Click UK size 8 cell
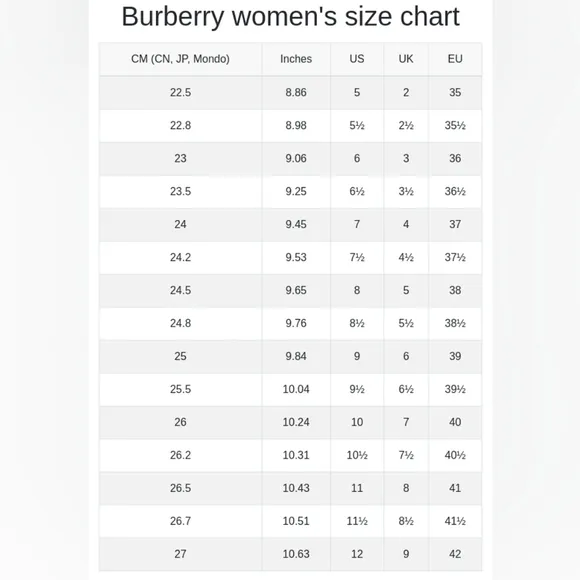This screenshot has width=580, height=580. [406, 488]
